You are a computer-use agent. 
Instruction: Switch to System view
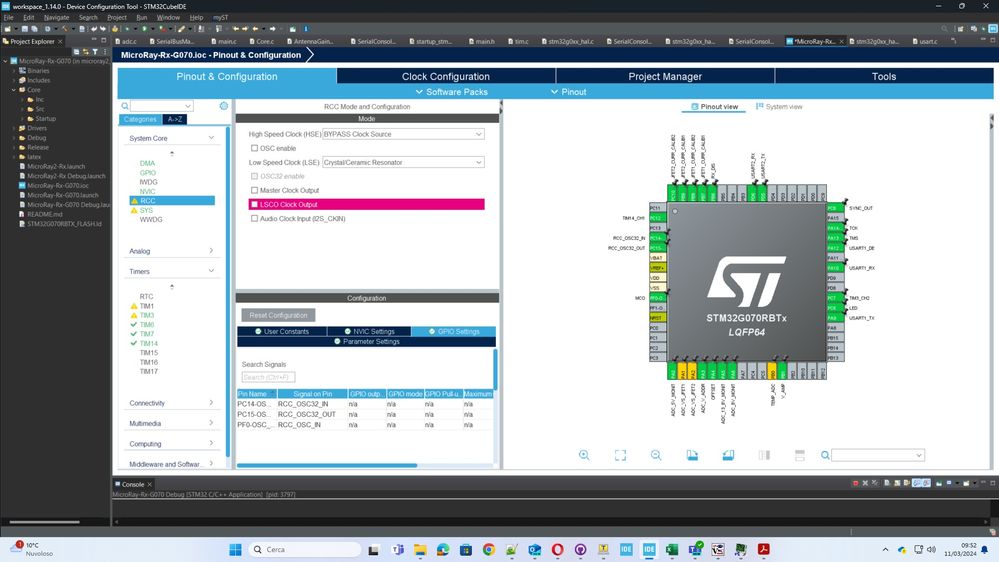[x=779, y=106]
